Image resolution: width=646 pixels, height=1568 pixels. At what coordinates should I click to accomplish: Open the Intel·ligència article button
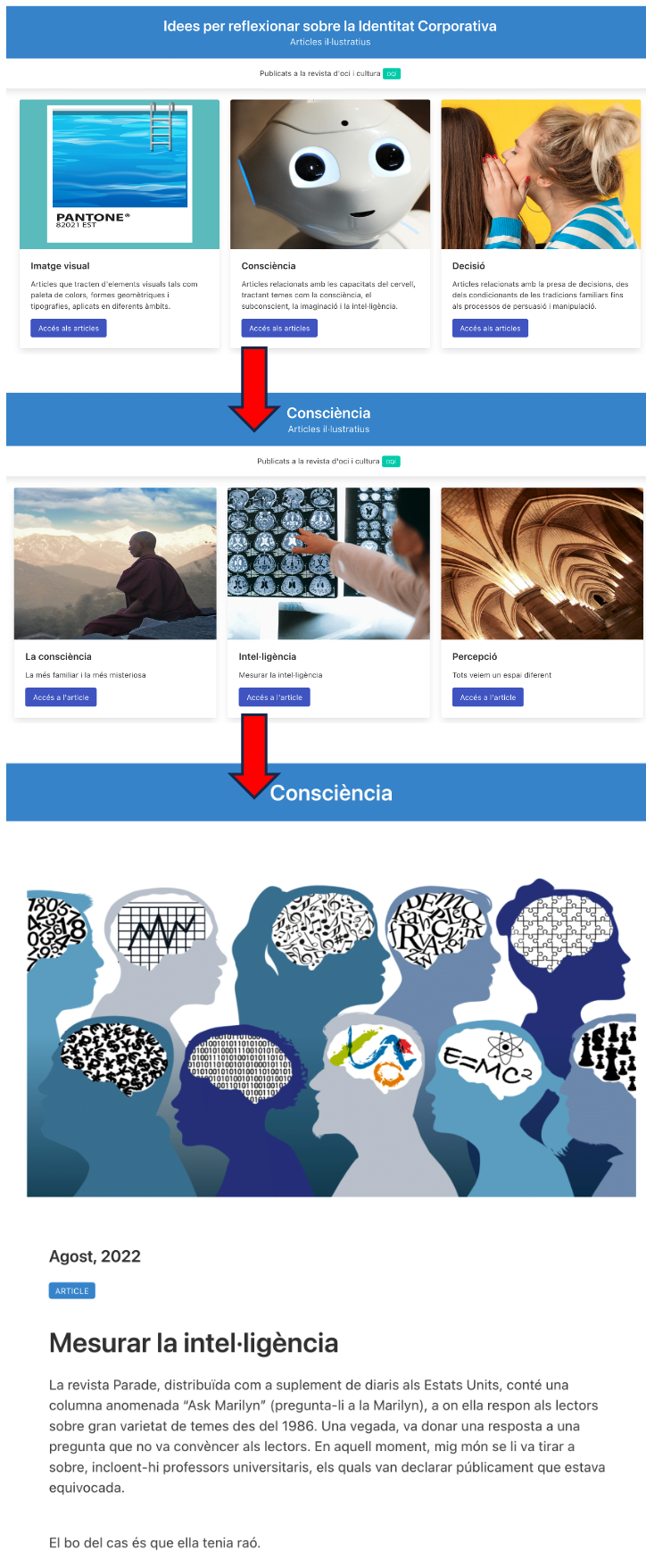274,697
